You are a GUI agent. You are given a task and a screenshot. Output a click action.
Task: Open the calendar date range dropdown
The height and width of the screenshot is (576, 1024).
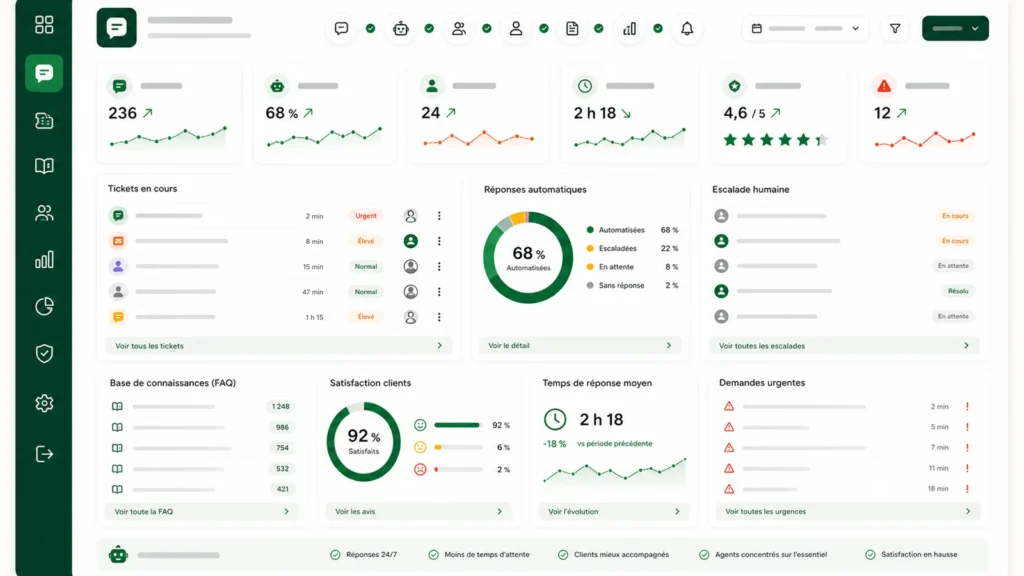pos(805,29)
